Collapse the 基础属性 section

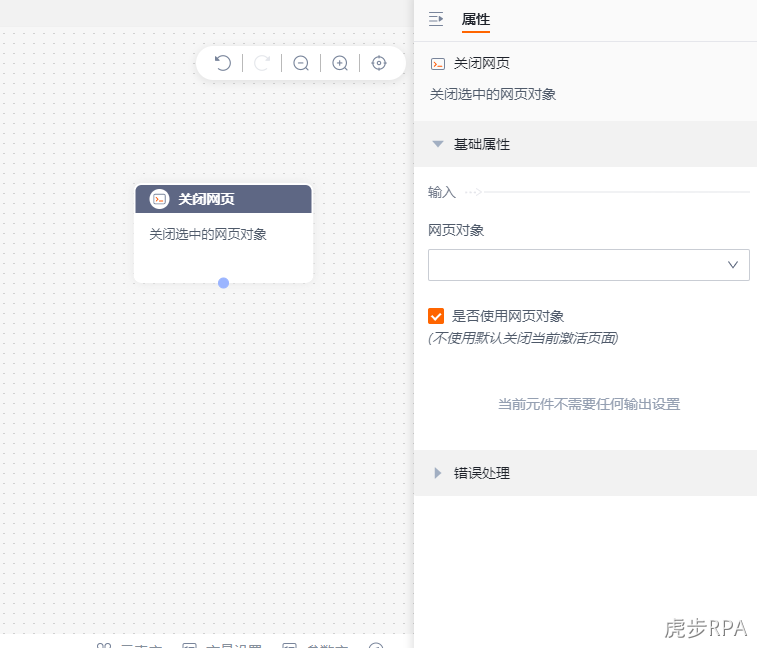[438, 144]
